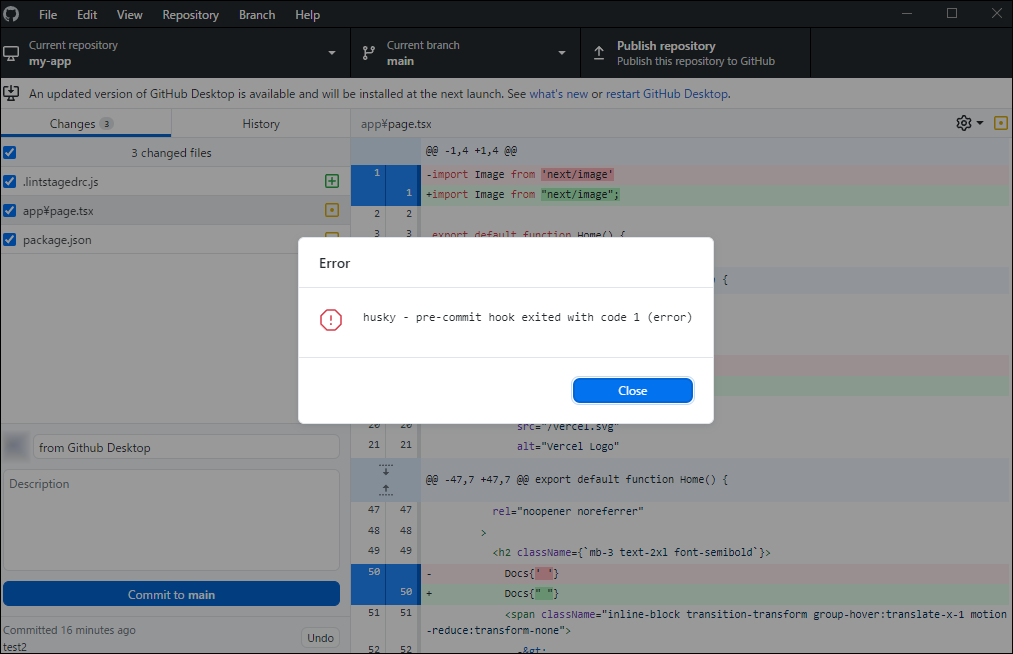Switch to the History tab
1013x654 pixels.
pos(261,123)
